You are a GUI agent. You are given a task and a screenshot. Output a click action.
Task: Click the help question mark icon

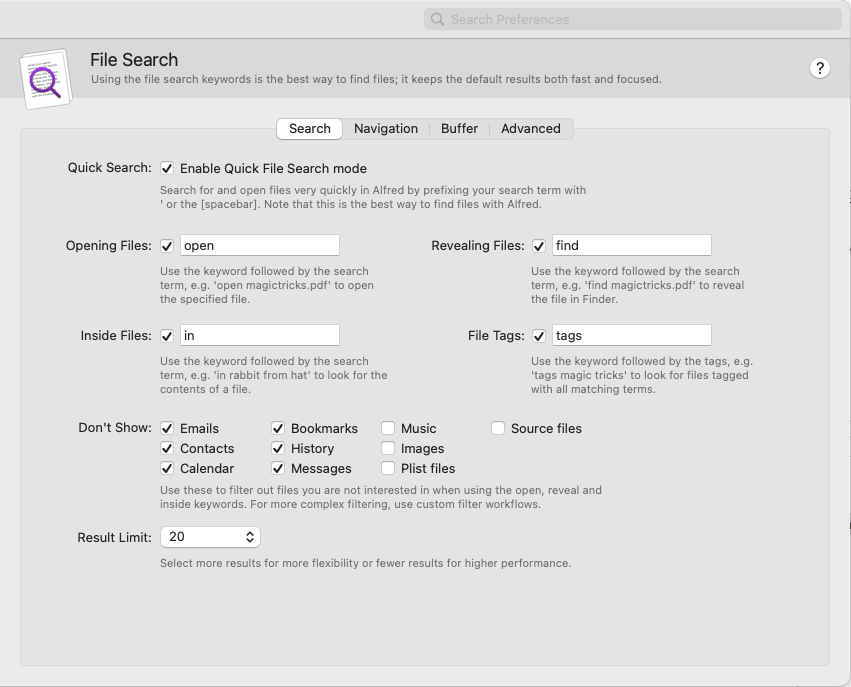click(x=820, y=68)
